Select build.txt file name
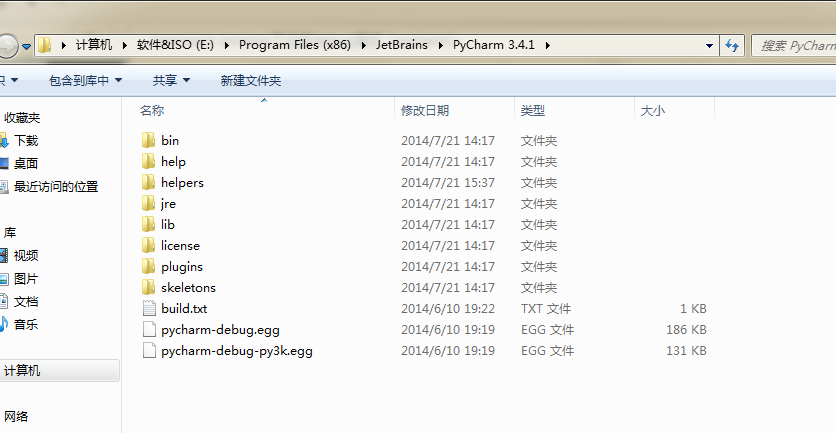836x433 pixels. click(x=184, y=308)
